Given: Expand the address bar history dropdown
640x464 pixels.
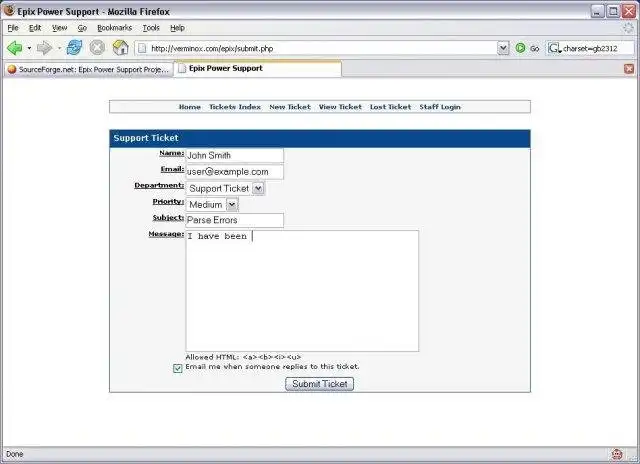Looking at the screenshot, I should (x=503, y=48).
